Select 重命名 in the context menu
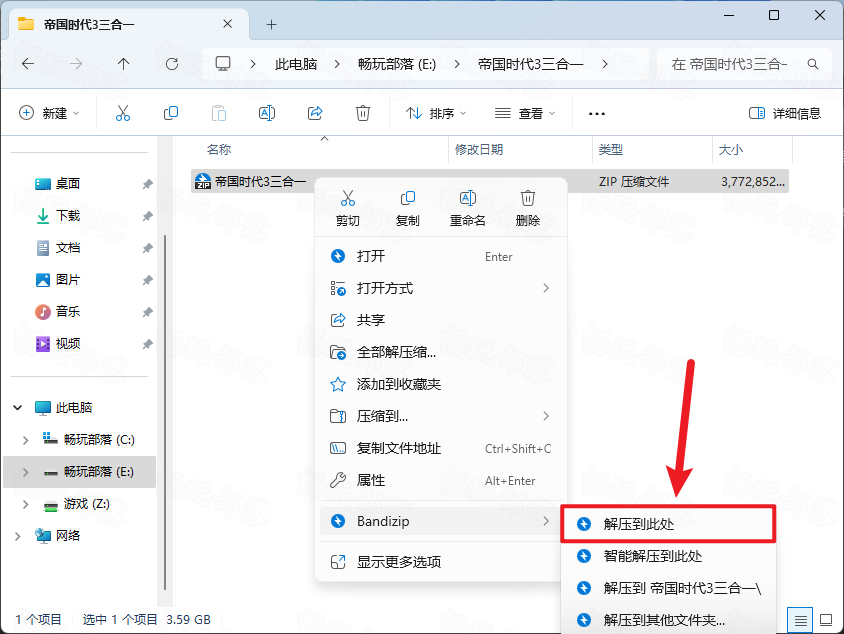Screen dimensions: 844x634 click(x=468, y=208)
